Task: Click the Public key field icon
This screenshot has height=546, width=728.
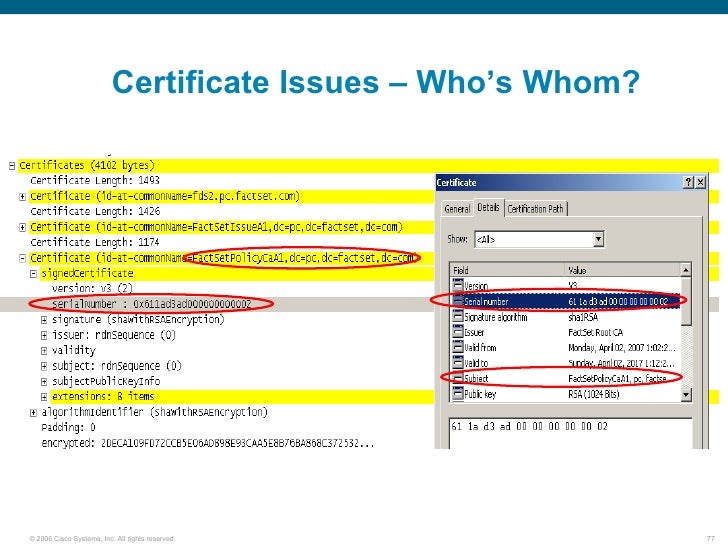Action: [458, 394]
